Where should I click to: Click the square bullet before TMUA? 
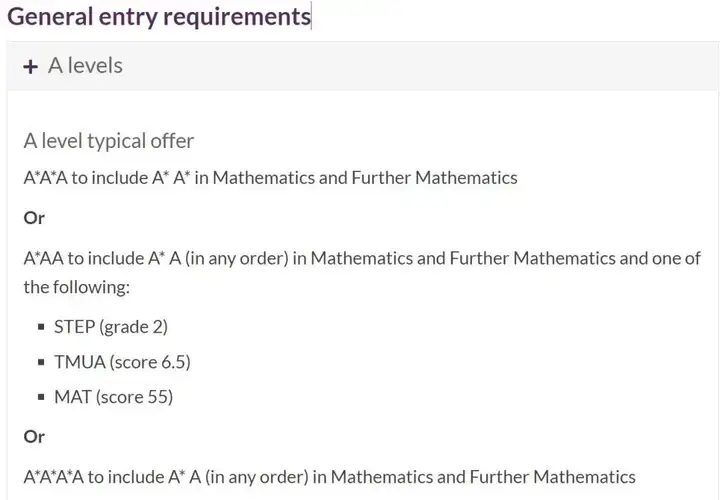pyautogui.click(x=41, y=362)
